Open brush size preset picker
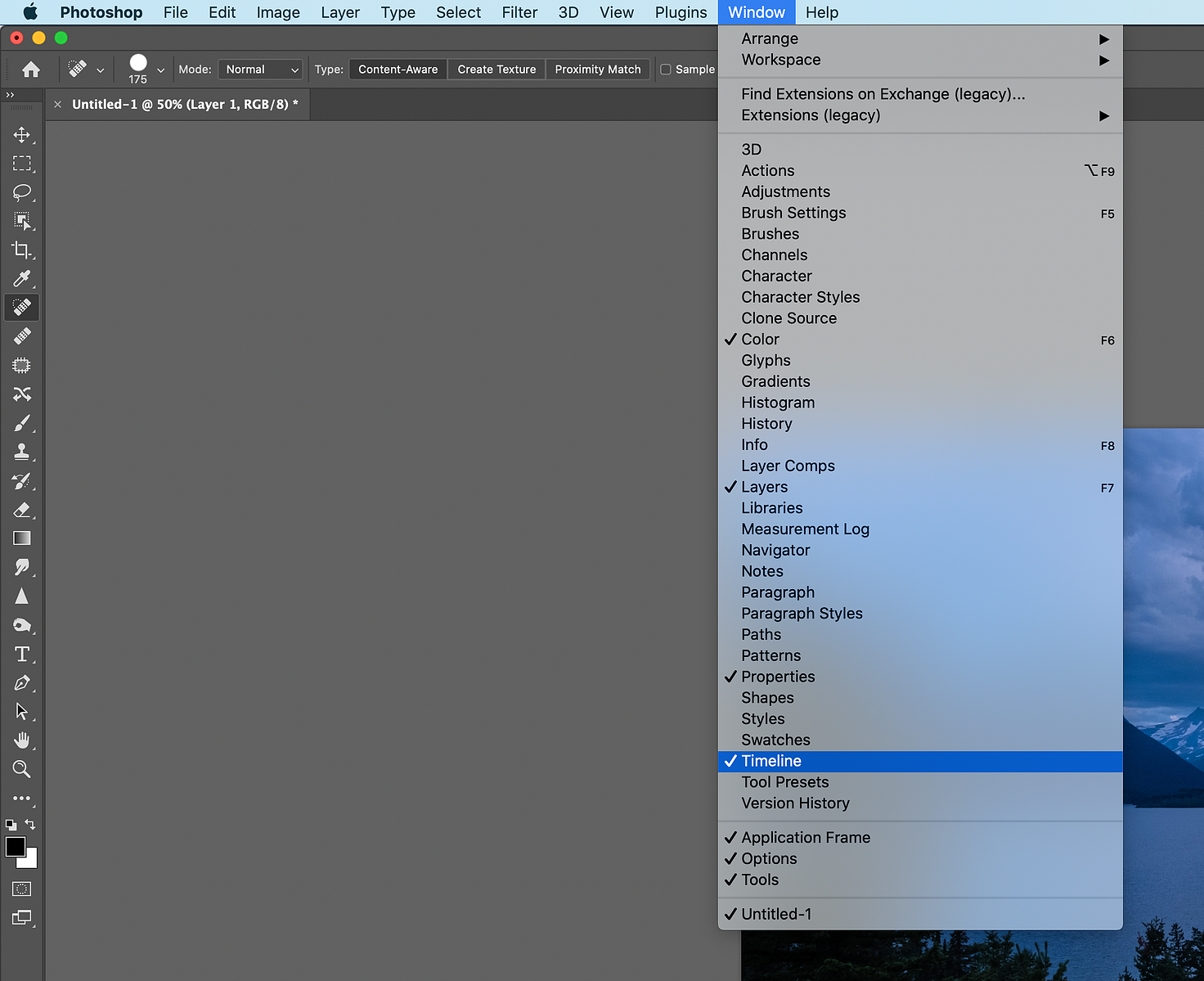 pyautogui.click(x=160, y=70)
